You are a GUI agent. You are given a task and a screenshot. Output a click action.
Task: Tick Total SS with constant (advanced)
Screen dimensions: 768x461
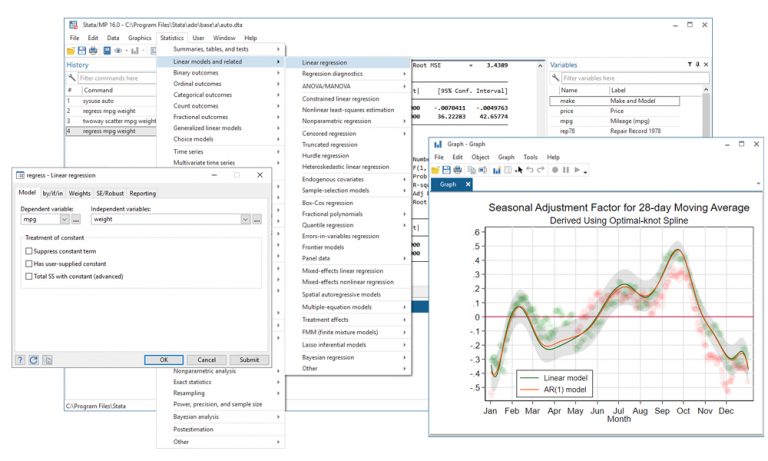pyautogui.click(x=28, y=276)
